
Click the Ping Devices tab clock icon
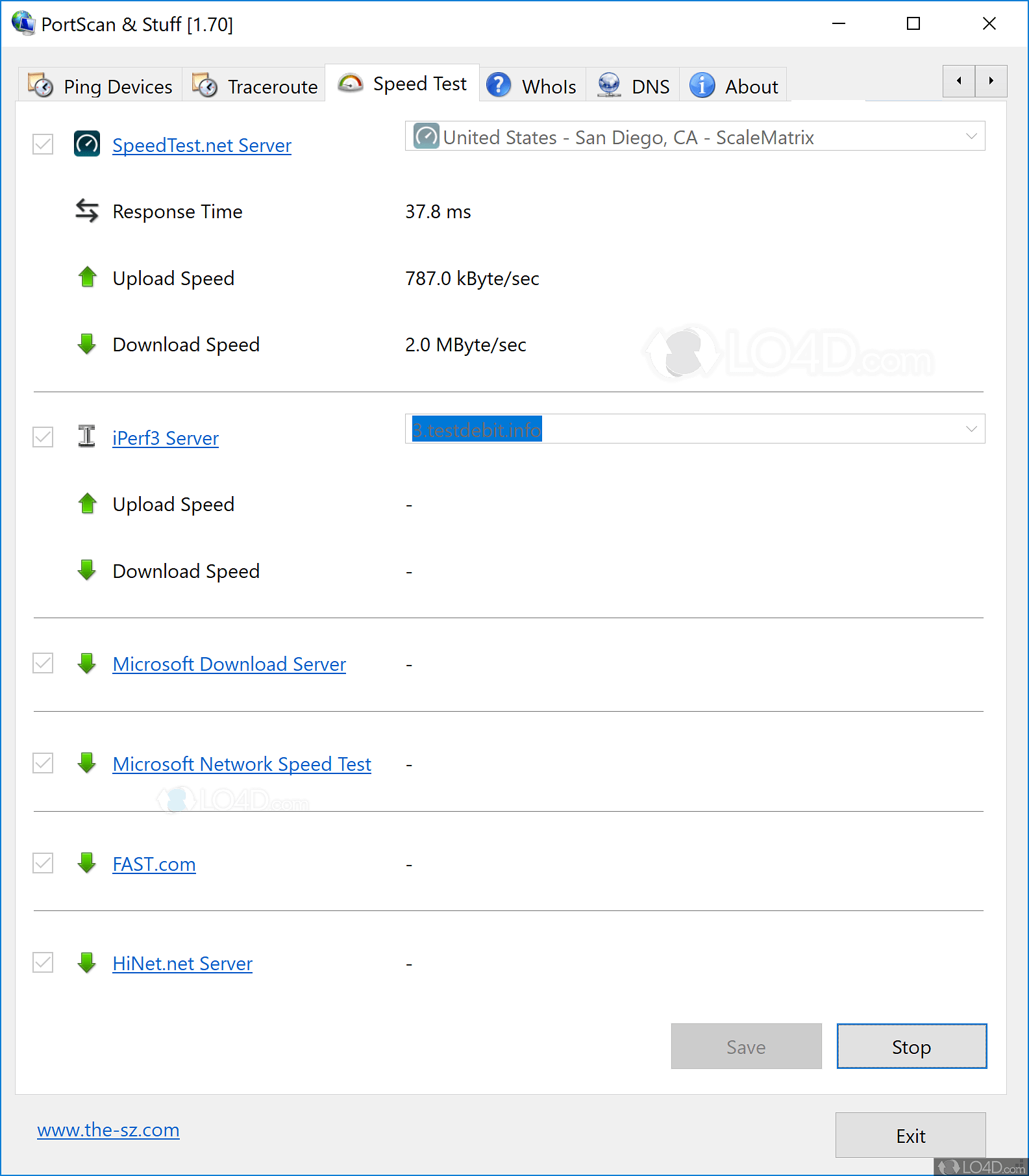tap(41, 85)
